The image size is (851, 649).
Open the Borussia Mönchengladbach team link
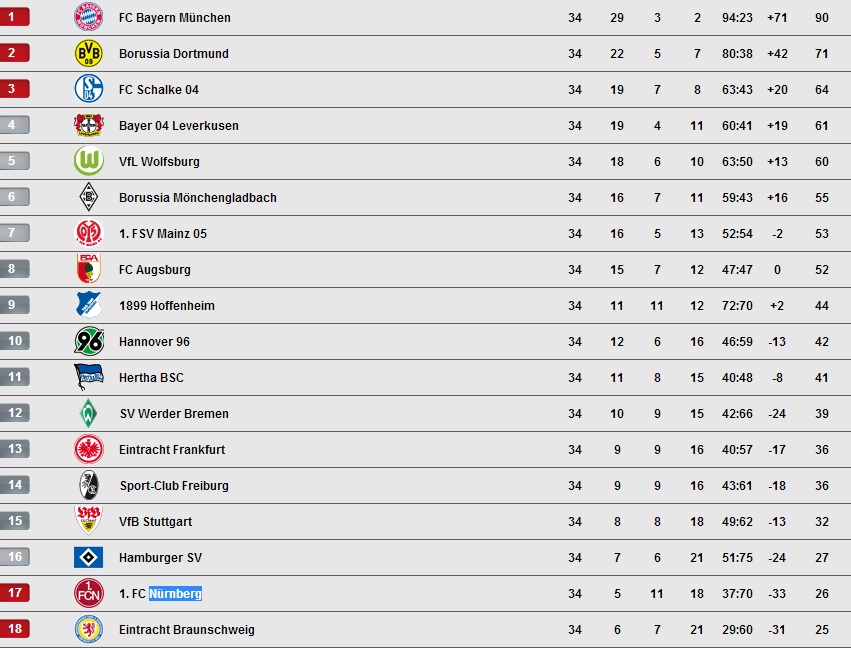pos(198,198)
